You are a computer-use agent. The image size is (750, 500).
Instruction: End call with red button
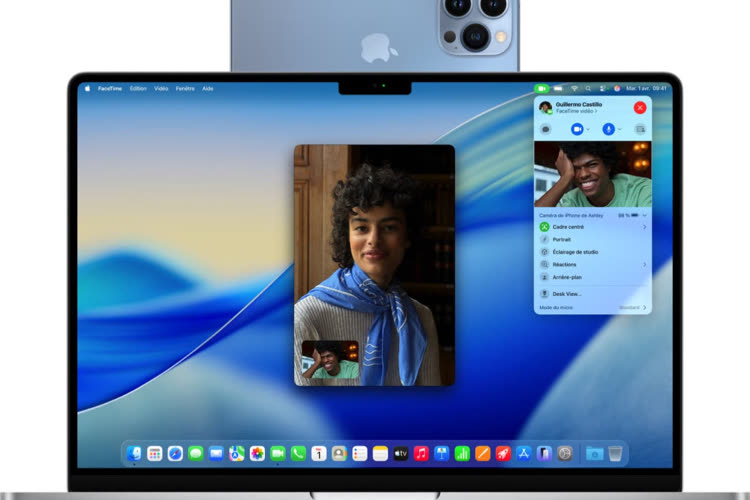tap(640, 107)
